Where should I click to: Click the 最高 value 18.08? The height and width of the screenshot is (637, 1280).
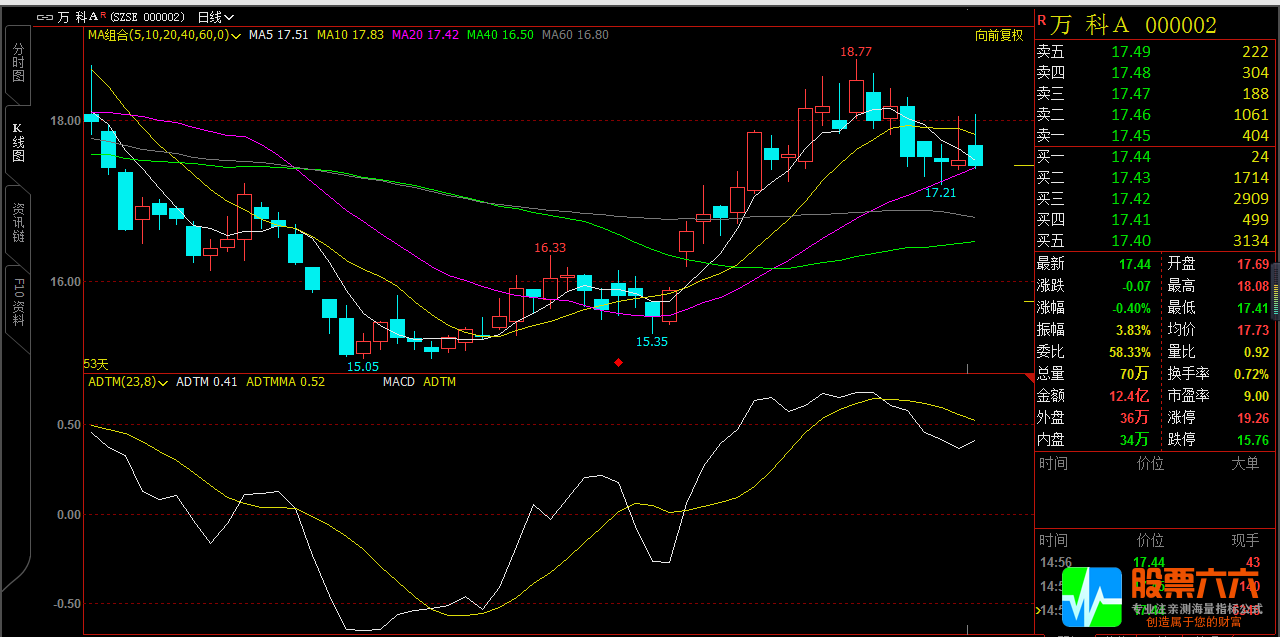(1253, 286)
